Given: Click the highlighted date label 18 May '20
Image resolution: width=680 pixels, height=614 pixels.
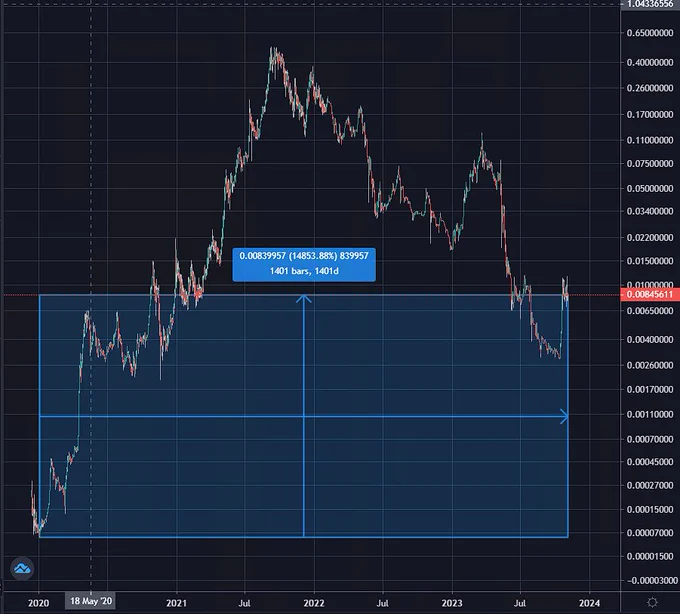Looking at the screenshot, I should 91,601.
